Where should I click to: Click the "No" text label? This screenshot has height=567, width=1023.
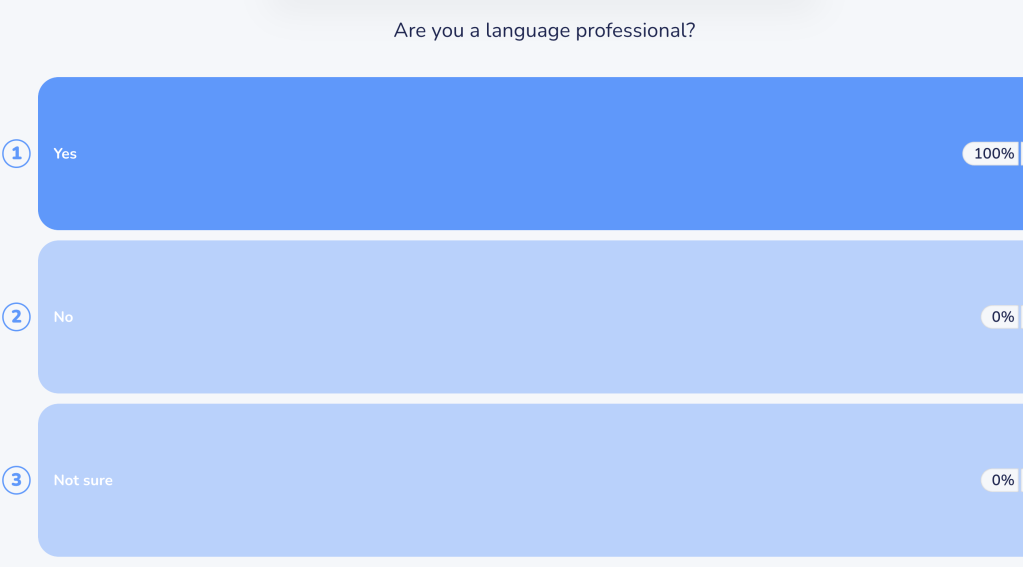click(x=63, y=317)
